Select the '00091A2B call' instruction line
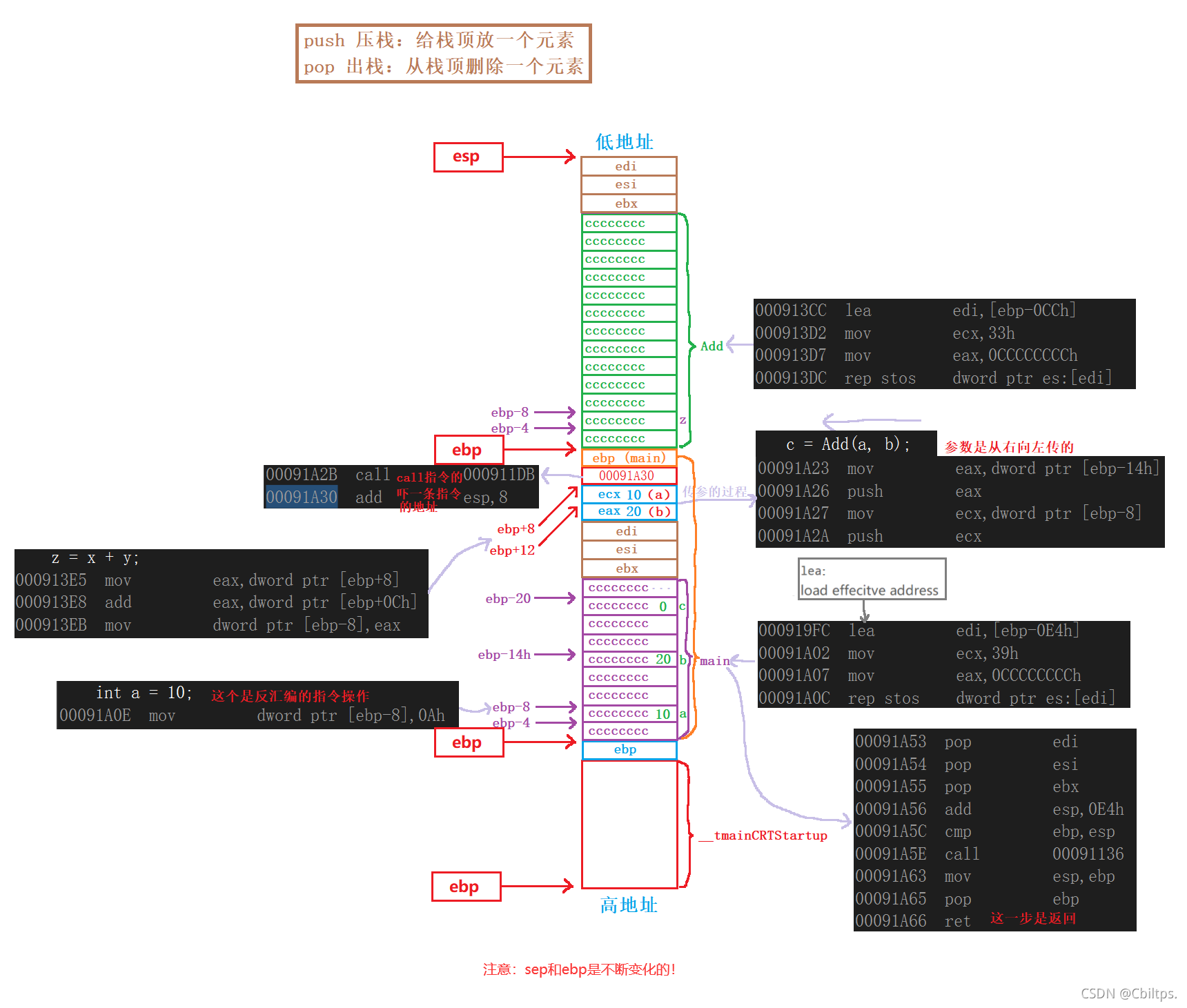1187x1008 pixels. [400, 475]
